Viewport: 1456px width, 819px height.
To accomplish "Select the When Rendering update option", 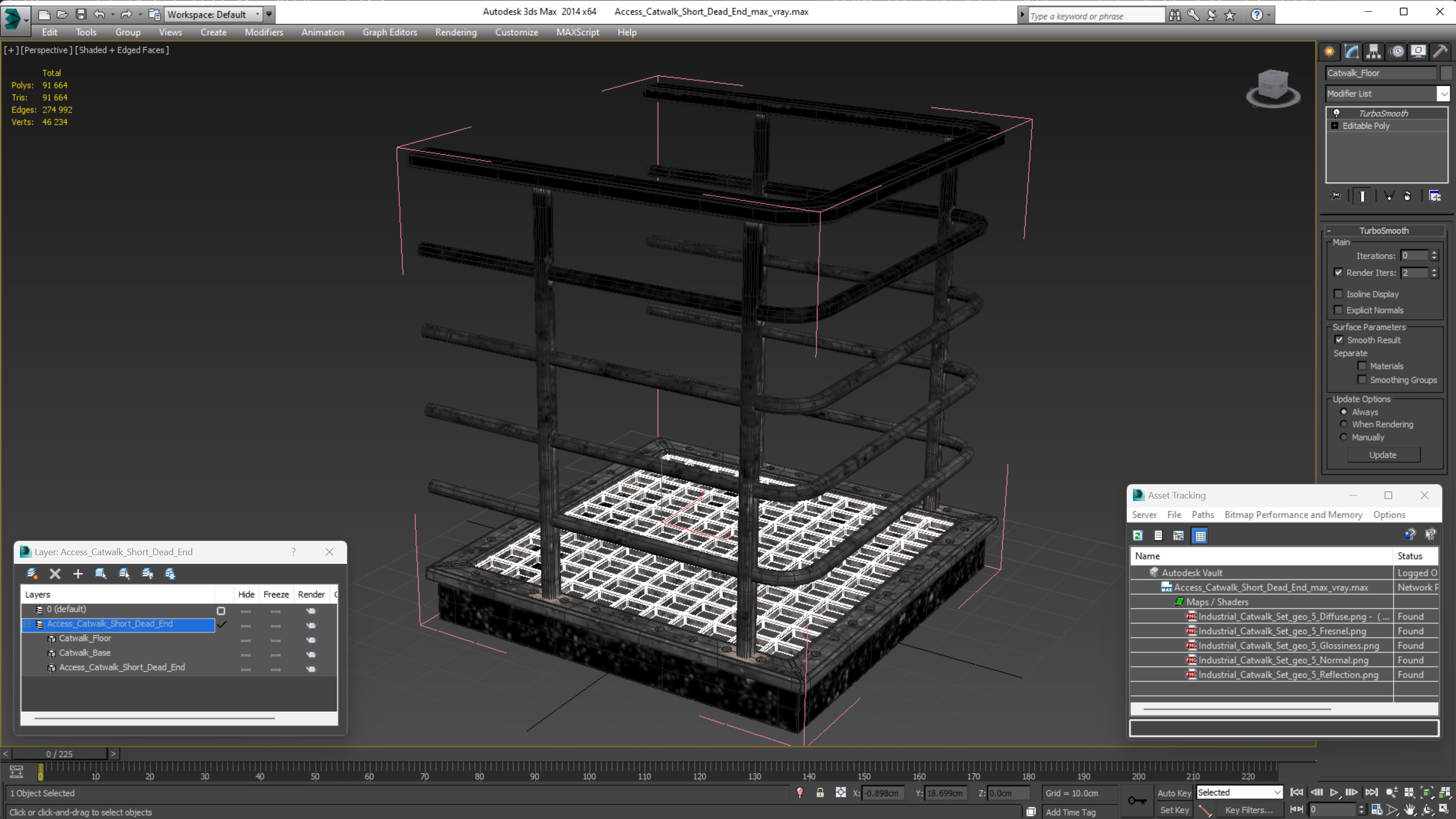I will click(1344, 424).
